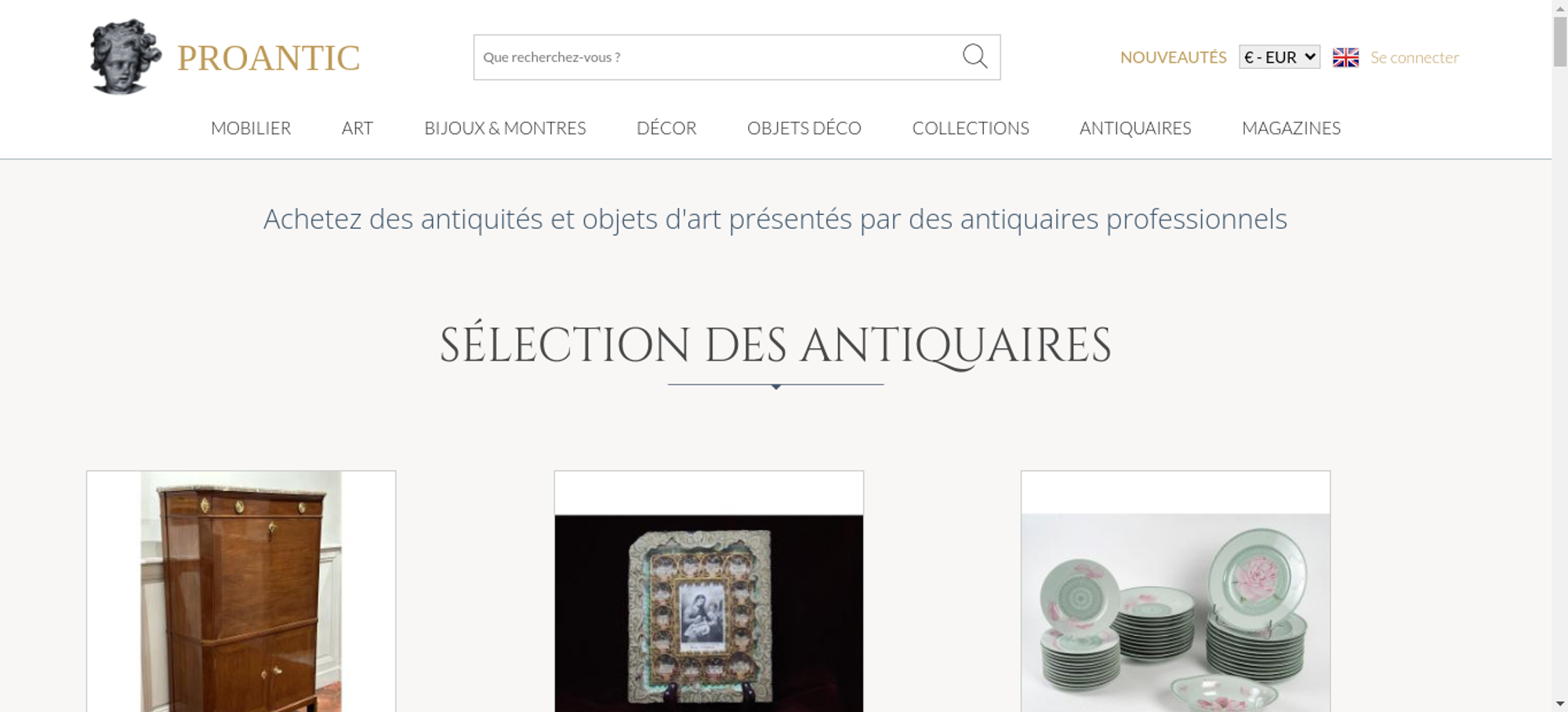Open the MAGAZINES menu item

(1291, 128)
